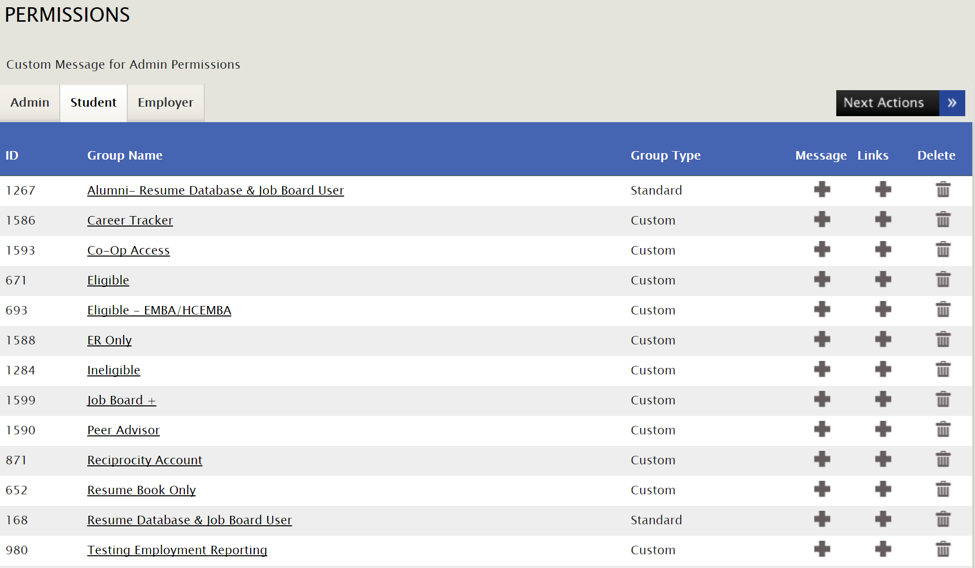The image size is (975, 568).
Task: Add links for ER Only group
Action: (x=883, y=339)
